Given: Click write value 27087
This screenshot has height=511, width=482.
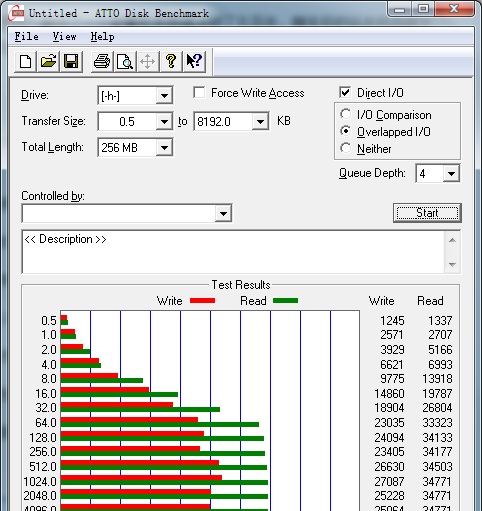Looking at the screenshot, I should (x=389, y=482).
